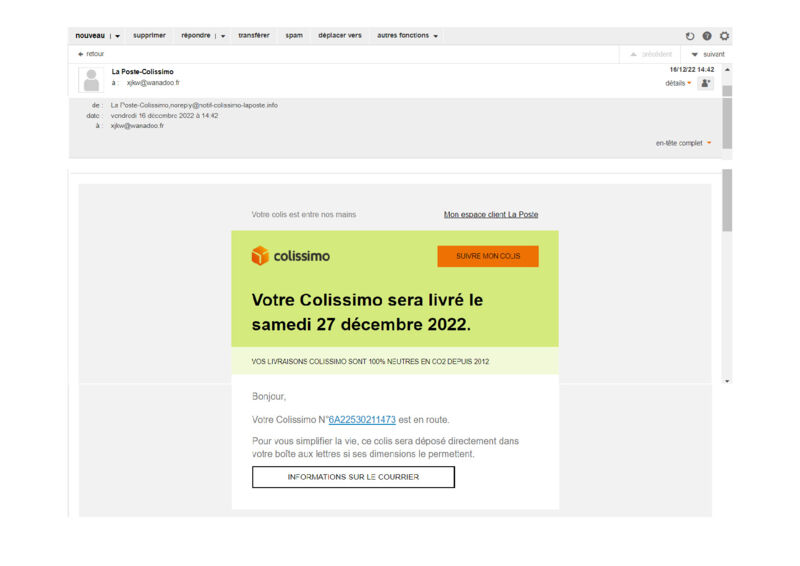Viewport: 800px width, 566px height.
Task: Open the nouveau dropdown arrow
Action: (x=117, y=36)
